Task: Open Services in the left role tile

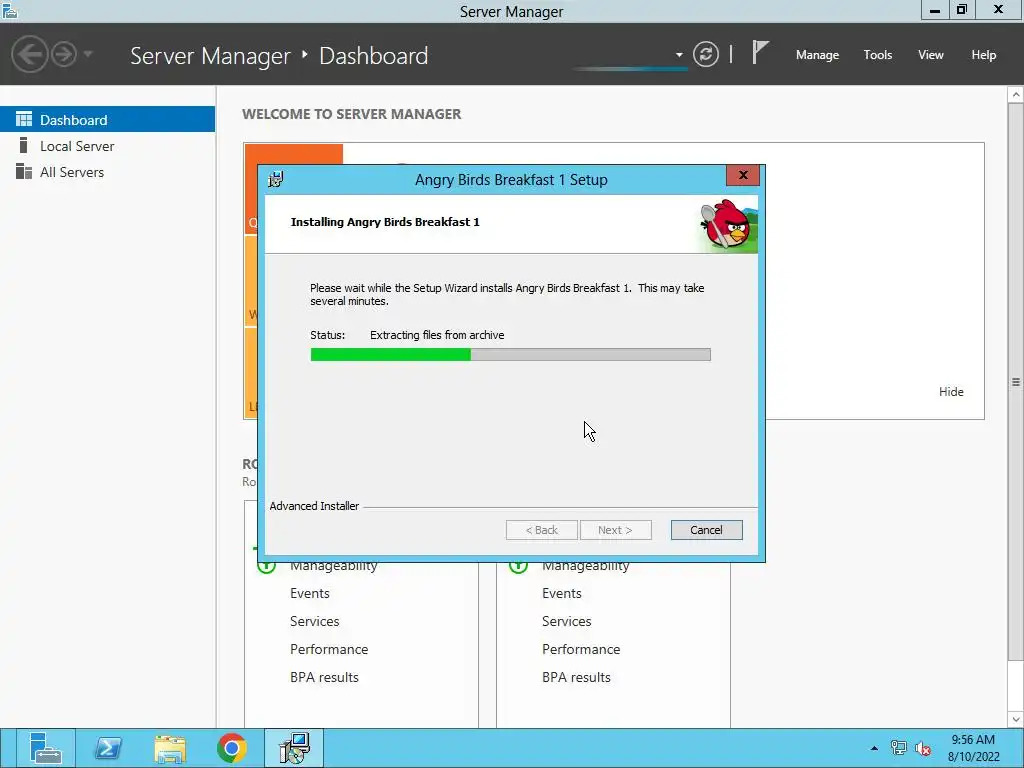Action: pos(314,621)
